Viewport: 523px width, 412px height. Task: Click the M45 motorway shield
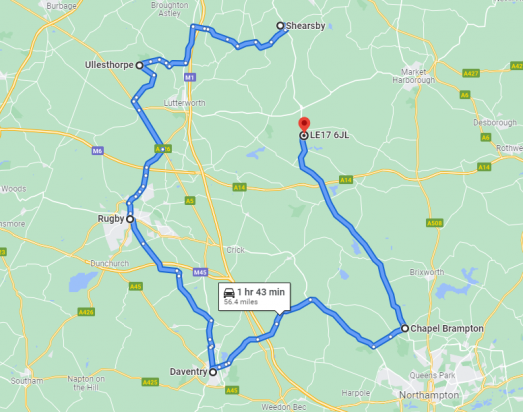[x=200, y=272]
